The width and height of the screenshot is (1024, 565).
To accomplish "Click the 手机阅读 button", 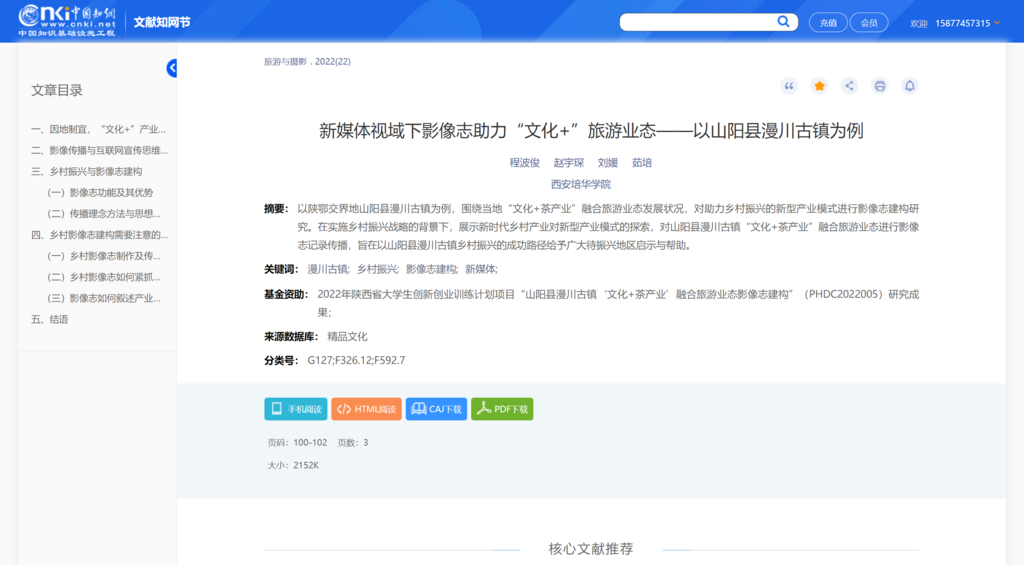I will [x=296, y=409].
